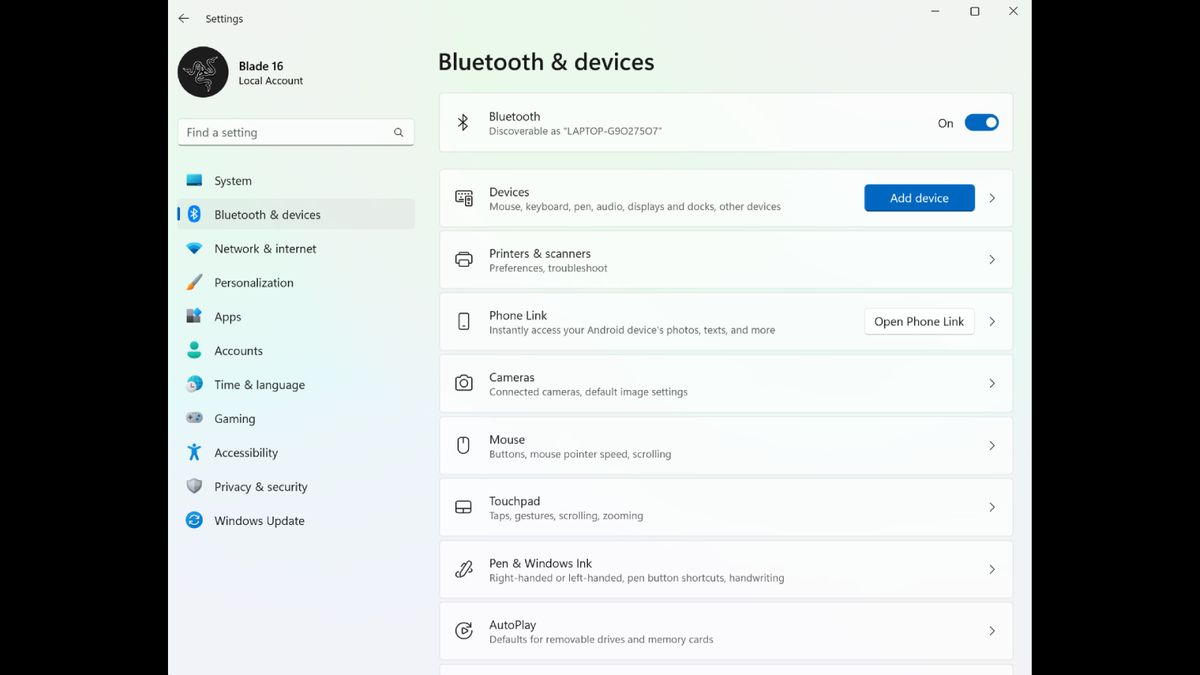Select the Accounts icon in the sidebar
Screen dimensions: 1200x675
tap(194, 350)
